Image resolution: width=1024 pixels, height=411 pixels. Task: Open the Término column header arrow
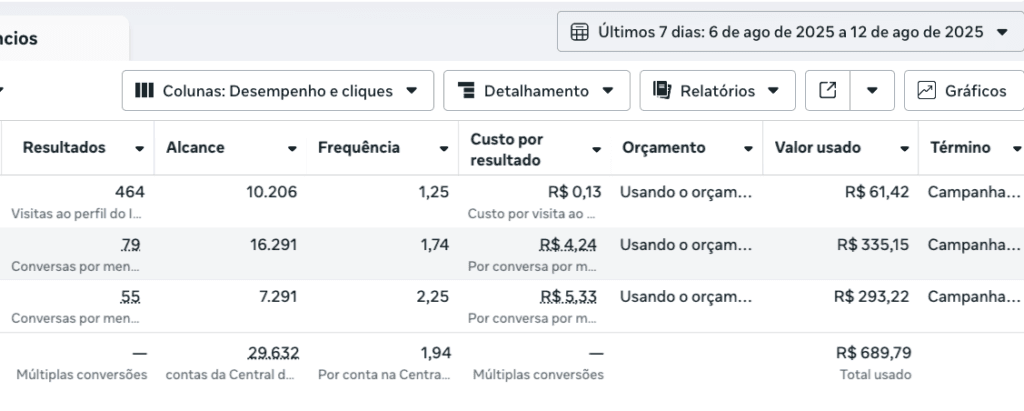[x=1016, y=148]
